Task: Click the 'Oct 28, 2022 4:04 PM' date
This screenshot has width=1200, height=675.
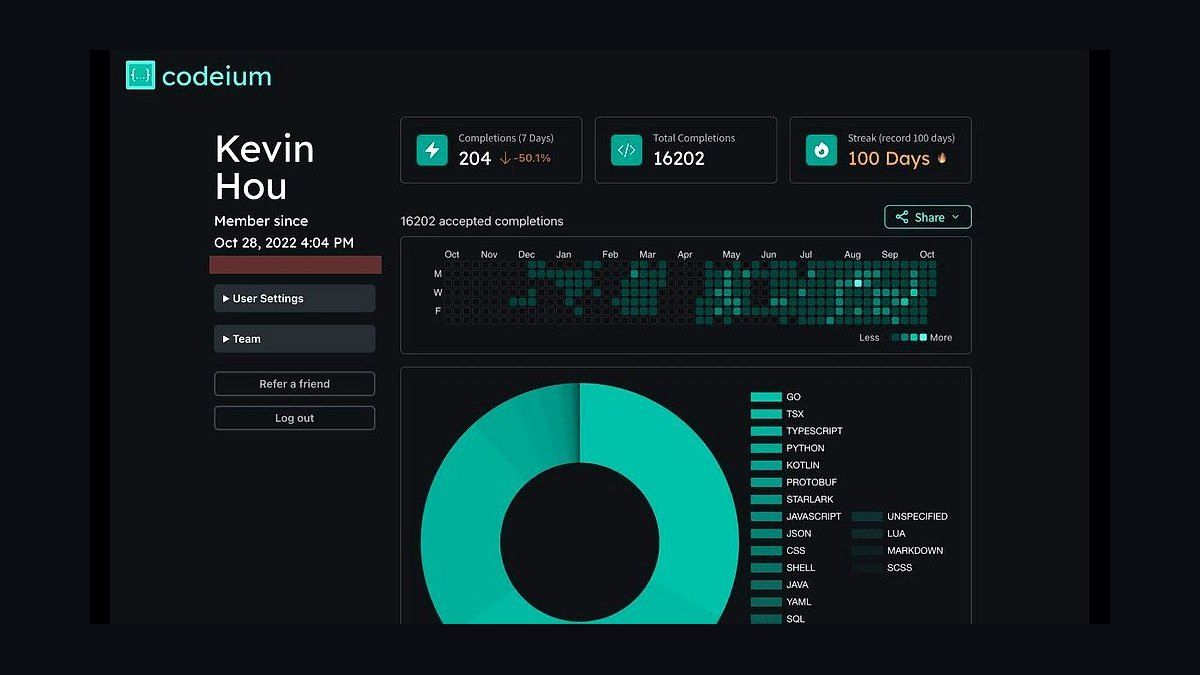Action: pyautogui.click(x=284, y=243)
